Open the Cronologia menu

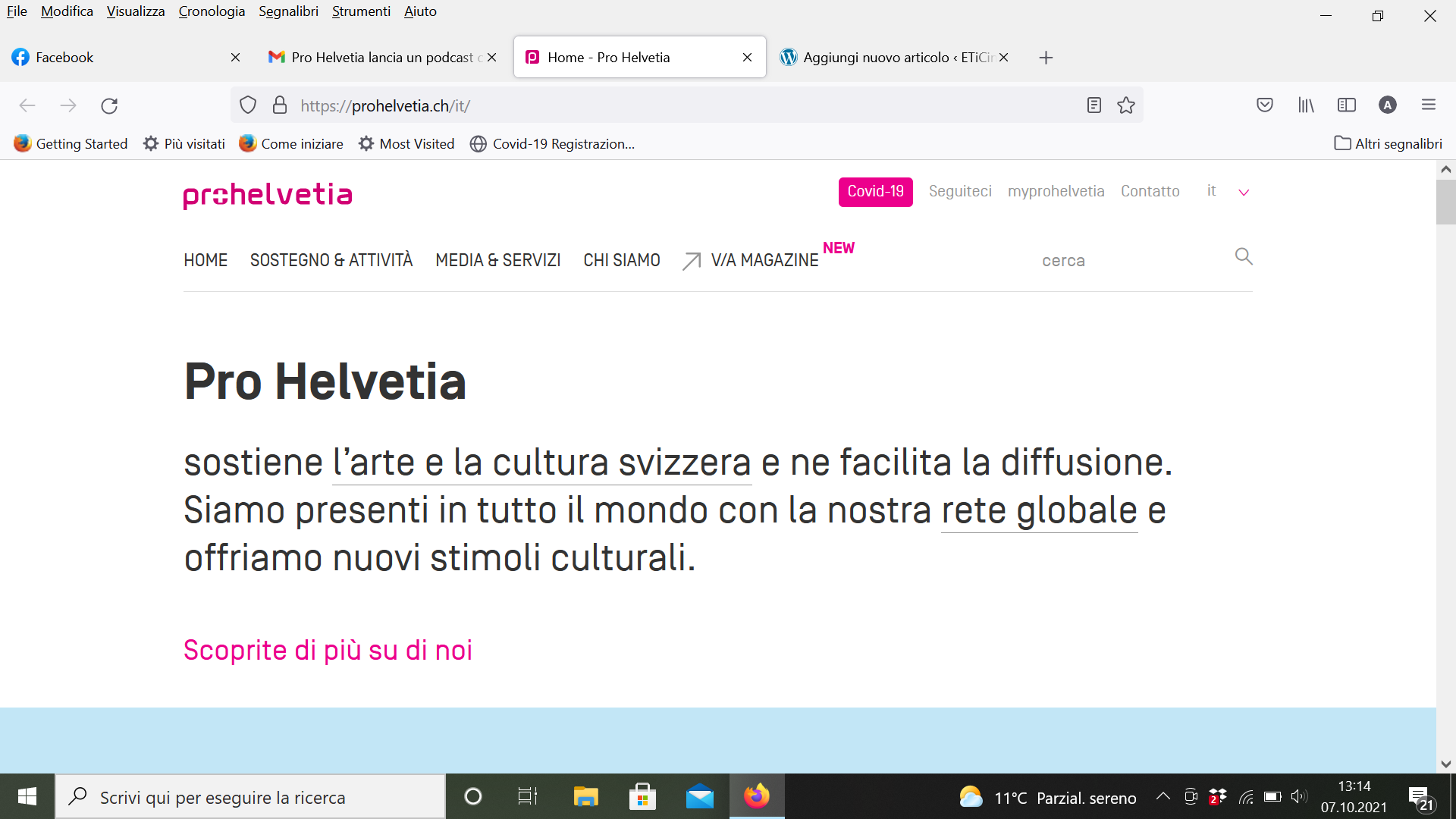point(212,11)
